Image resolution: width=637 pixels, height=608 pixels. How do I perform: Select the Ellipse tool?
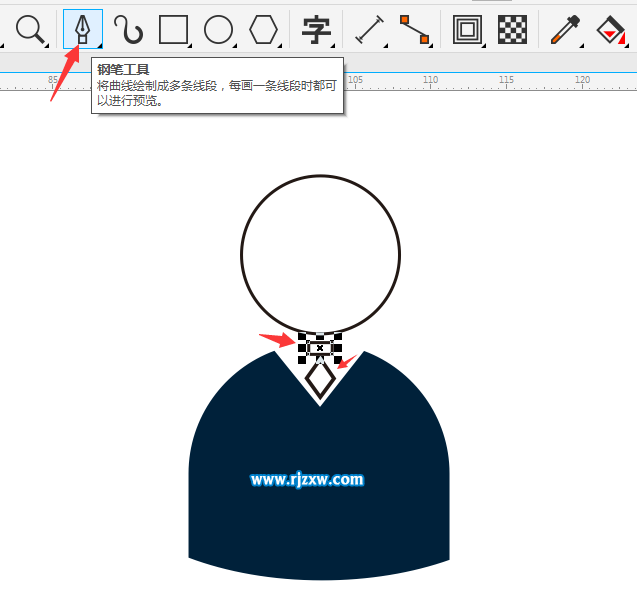tap(218, 29)
